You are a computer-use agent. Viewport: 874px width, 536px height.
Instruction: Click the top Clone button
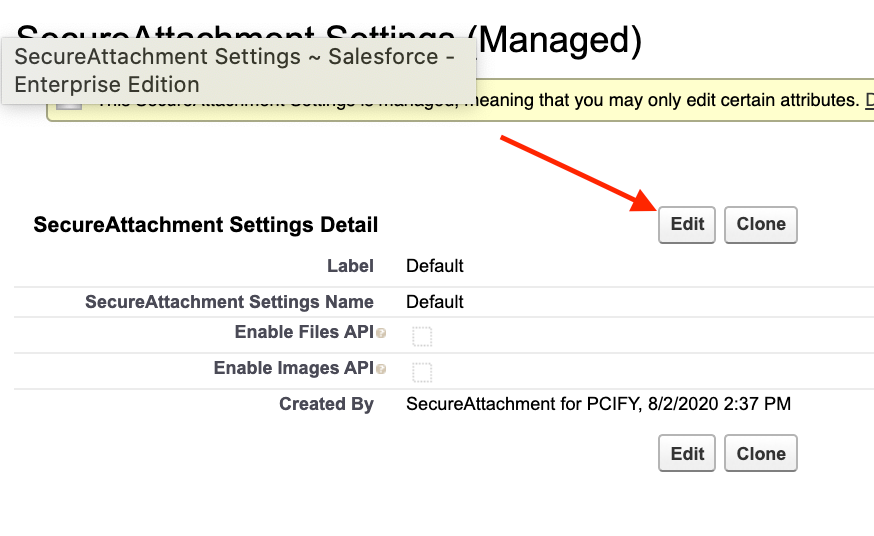761,225
